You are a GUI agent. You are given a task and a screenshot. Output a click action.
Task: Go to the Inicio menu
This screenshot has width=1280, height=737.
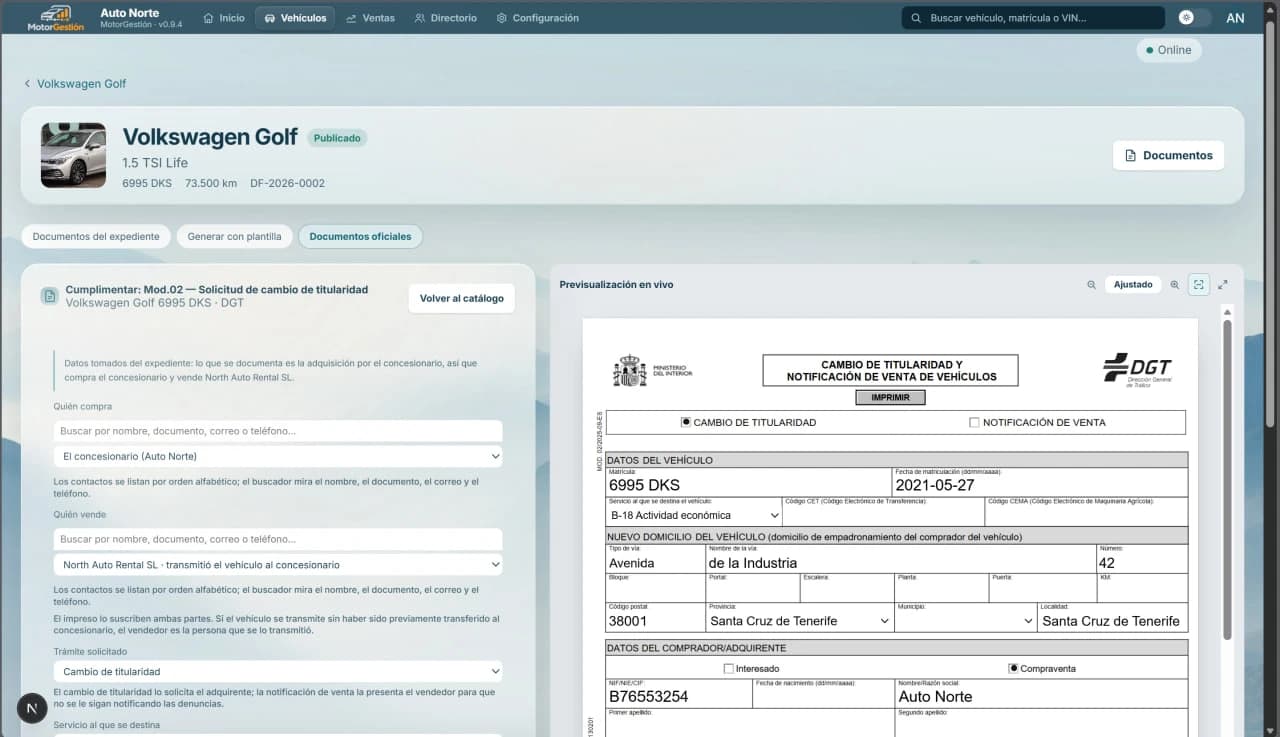tap(224, 18)
